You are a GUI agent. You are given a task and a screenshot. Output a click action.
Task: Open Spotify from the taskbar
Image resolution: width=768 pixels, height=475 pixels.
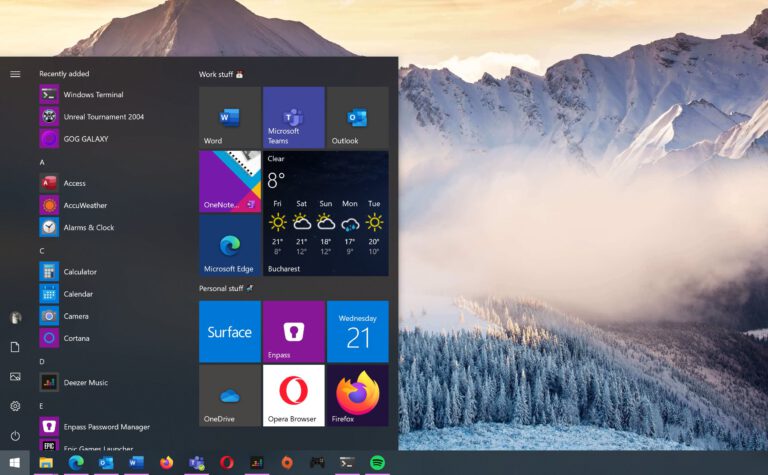point(377,463)
